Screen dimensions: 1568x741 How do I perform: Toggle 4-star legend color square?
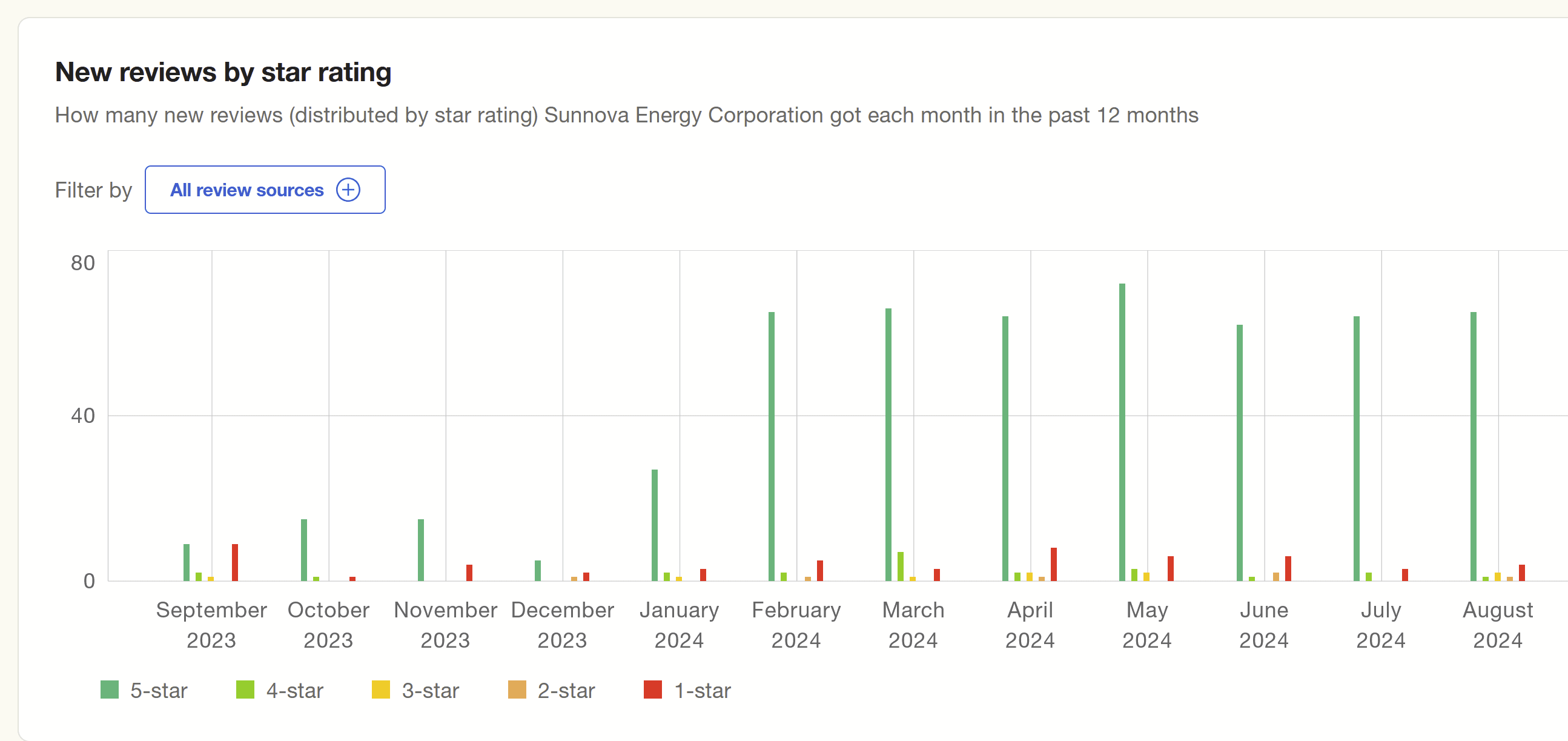click(x=245, y=690)
